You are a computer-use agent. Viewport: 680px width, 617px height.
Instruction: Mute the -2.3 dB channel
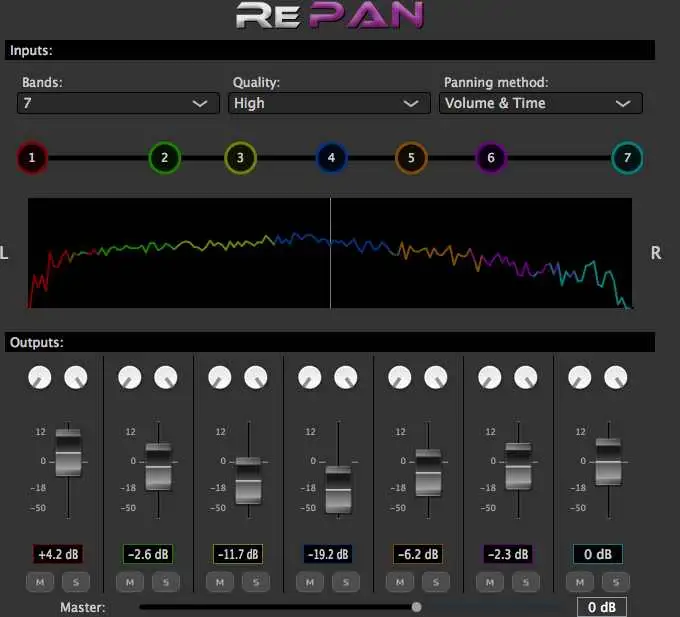tap(490, 582)
